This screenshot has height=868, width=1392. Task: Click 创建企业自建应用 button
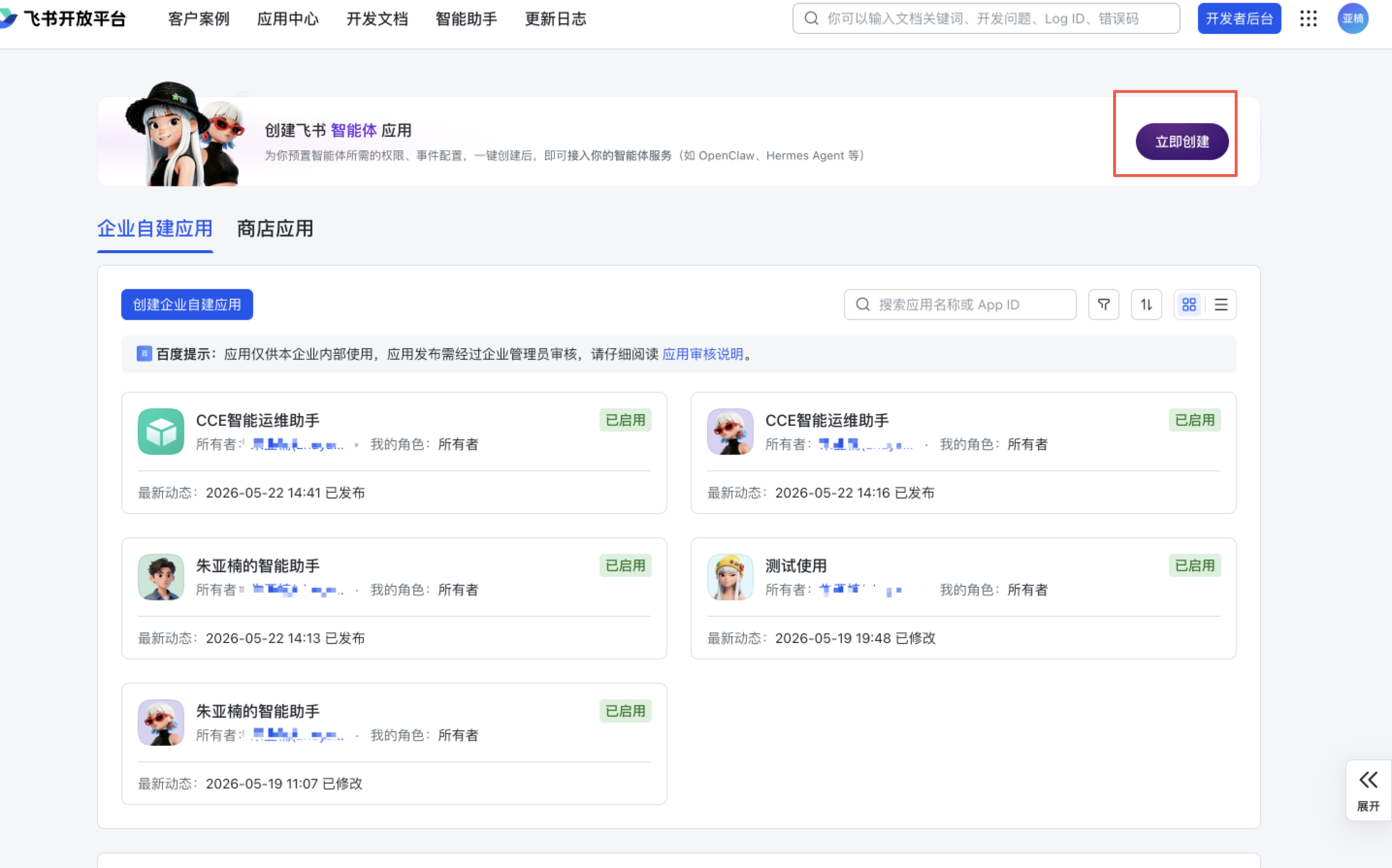(x=187, y=304)
